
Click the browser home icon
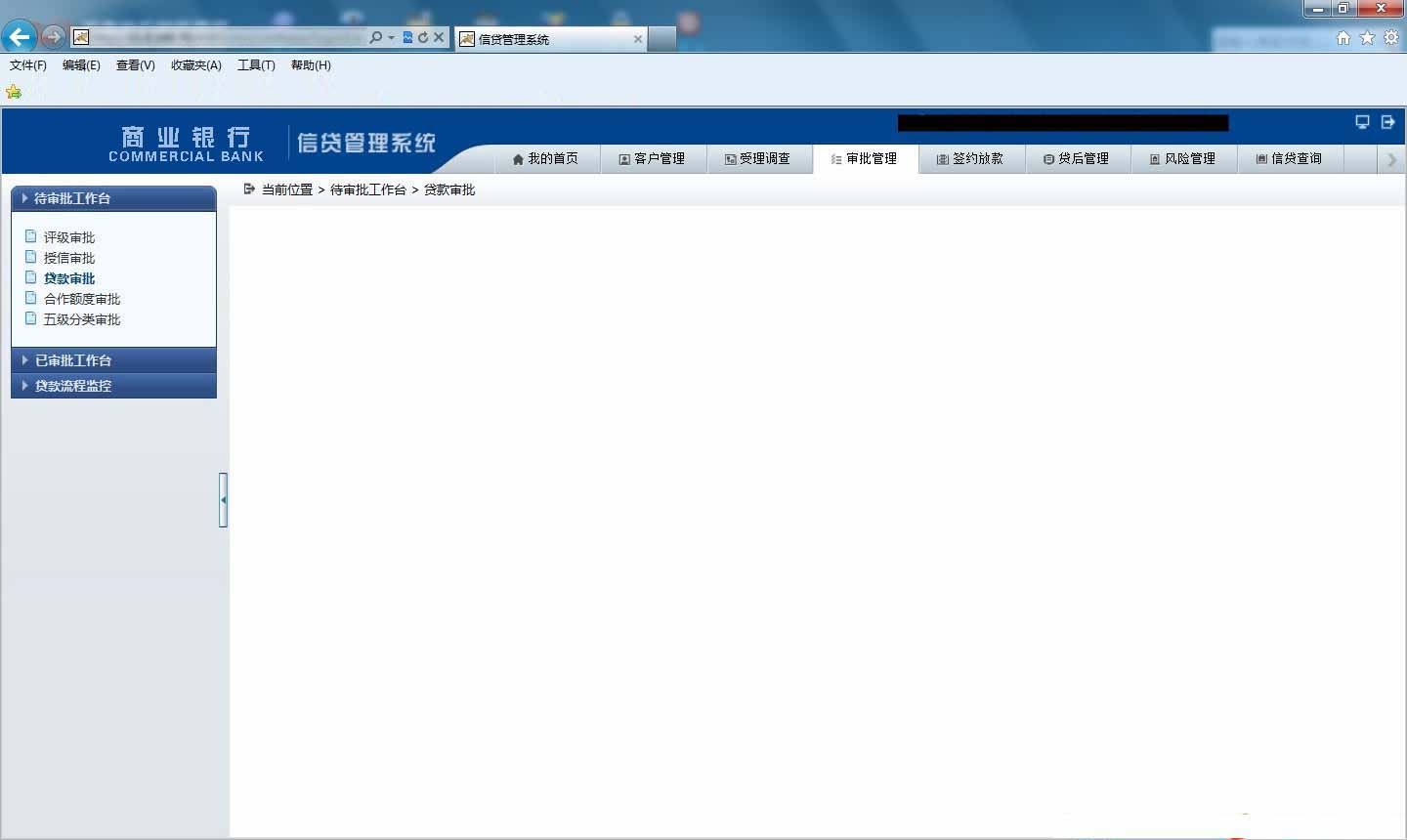(1343, 37)
